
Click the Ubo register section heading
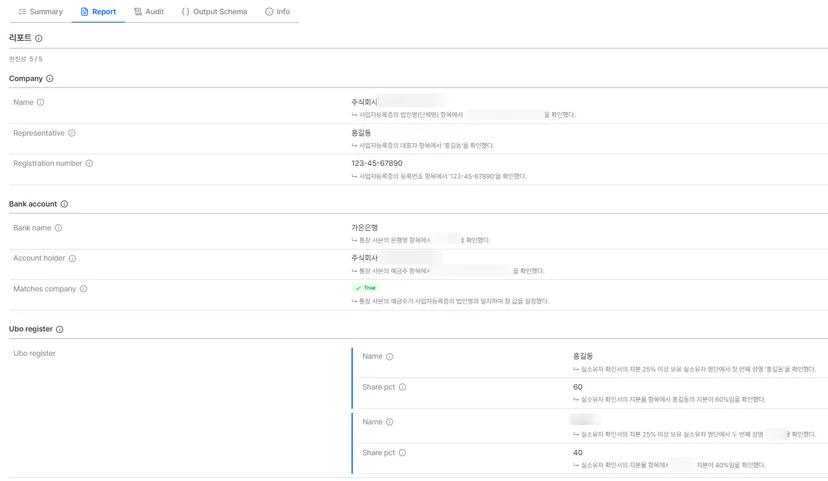point(31,329)
